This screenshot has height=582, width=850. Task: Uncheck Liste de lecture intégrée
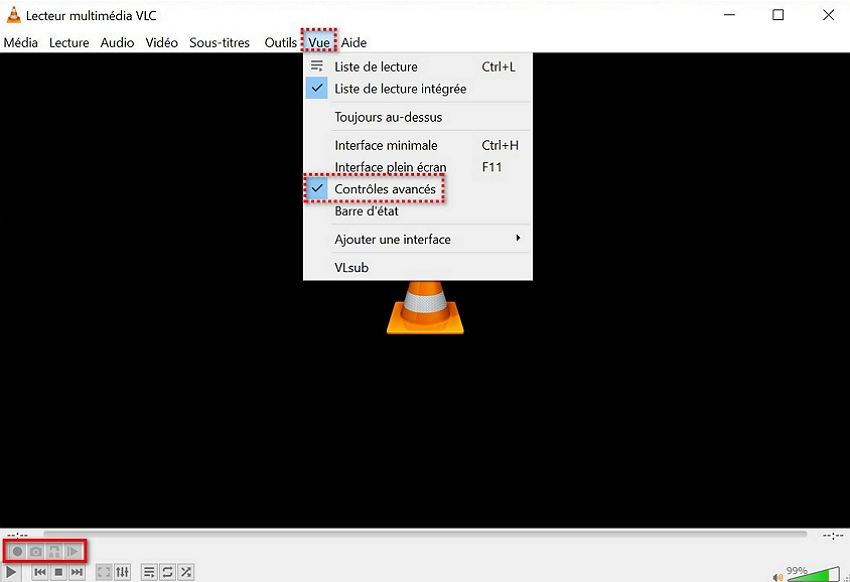[x=400, y=89]
